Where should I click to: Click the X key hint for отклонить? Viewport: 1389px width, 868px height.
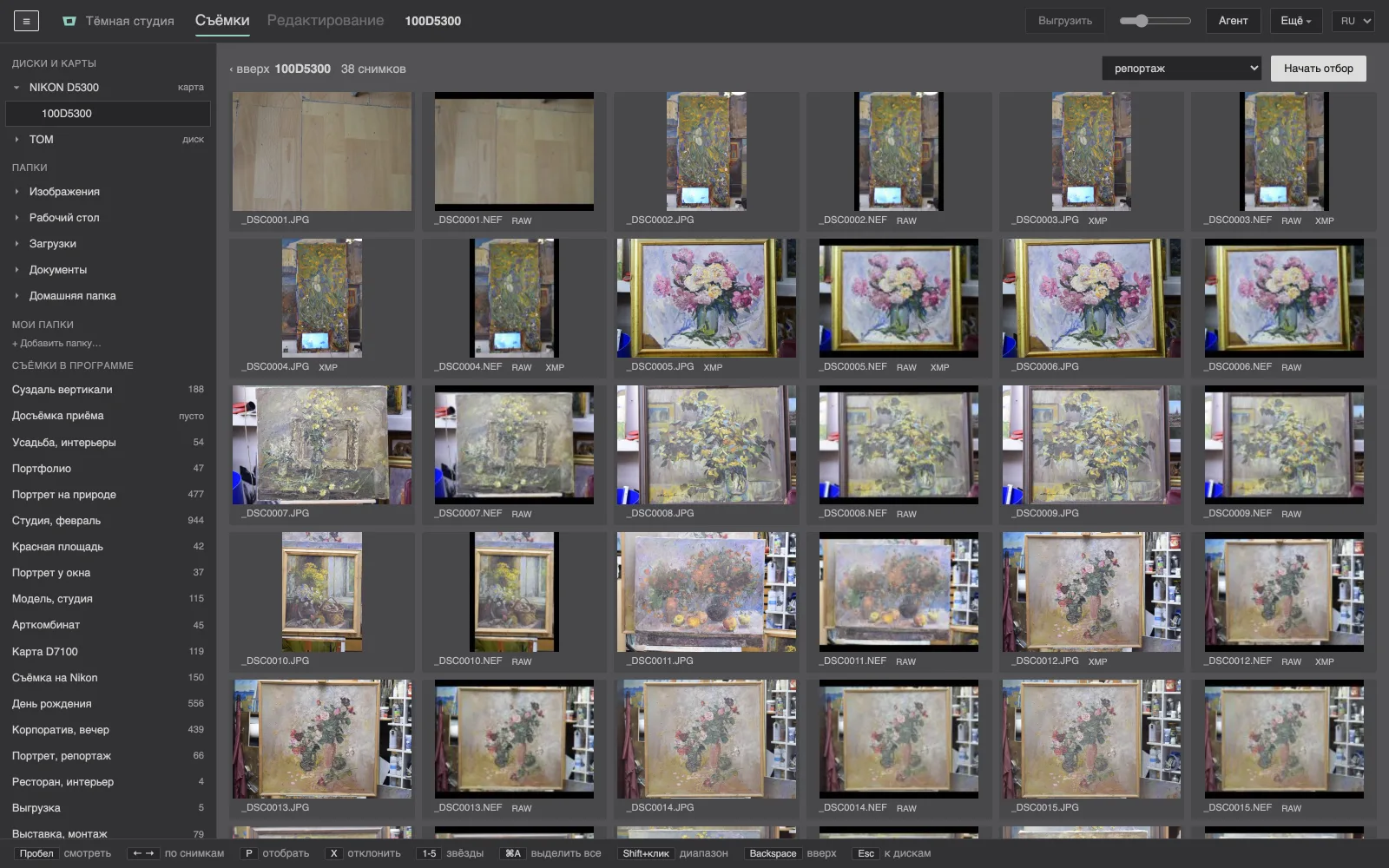click(x=333, y=853)
